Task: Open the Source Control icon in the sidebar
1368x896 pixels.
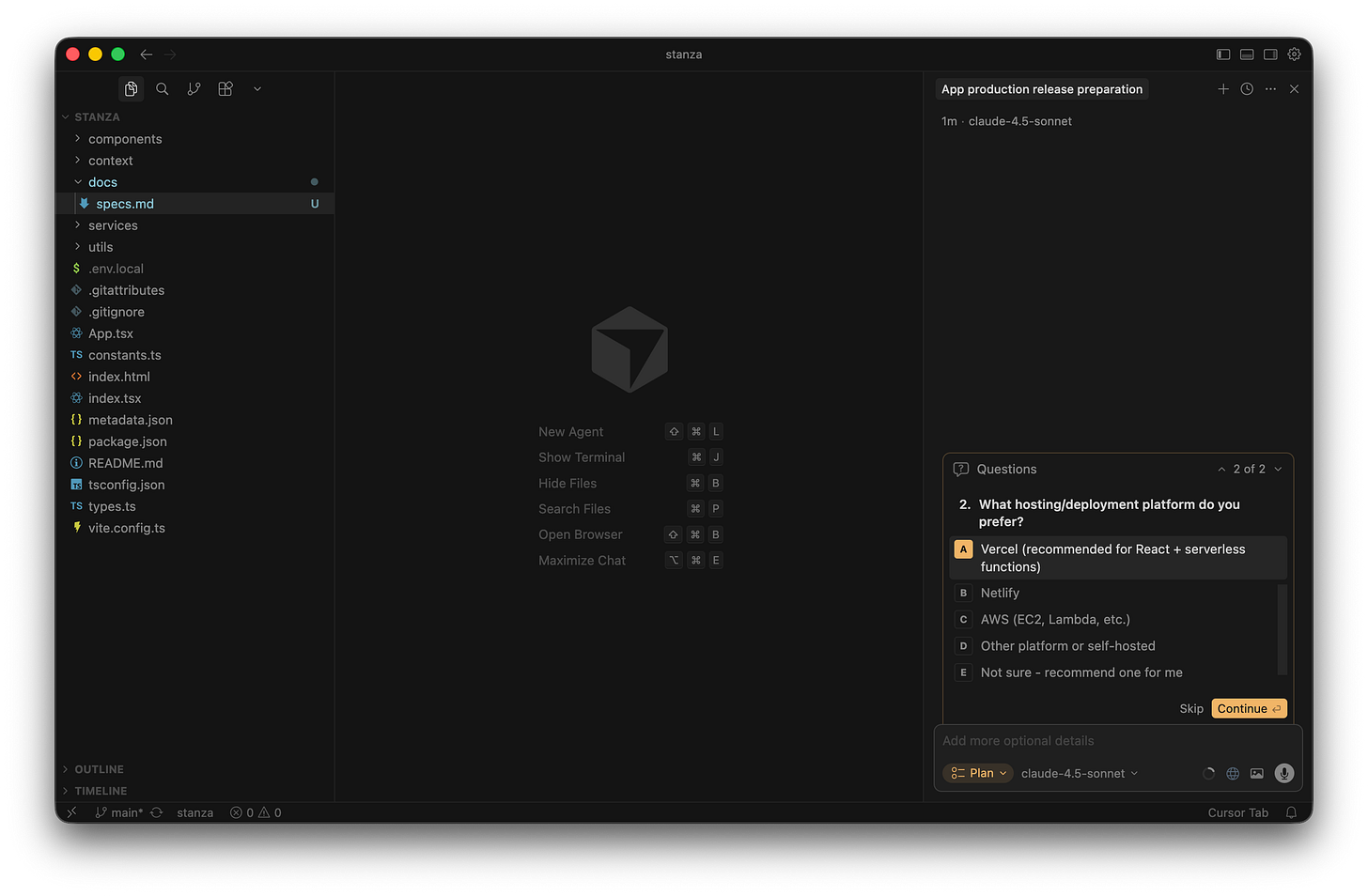Action: 194,88
